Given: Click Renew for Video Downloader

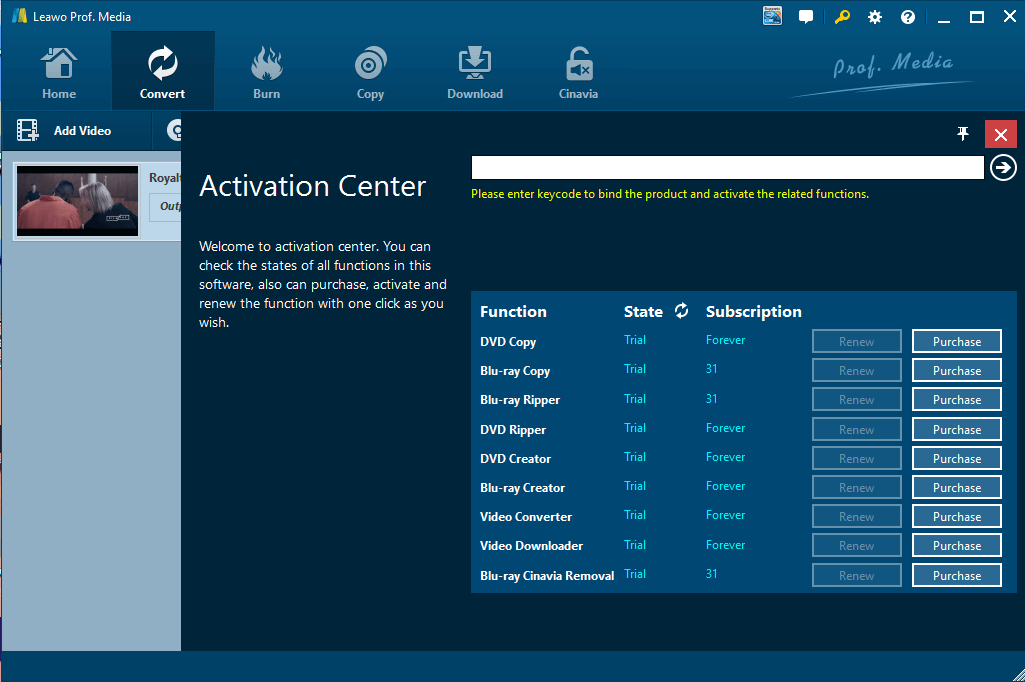Looking at the screenshot, I should (x=856, y=545).
